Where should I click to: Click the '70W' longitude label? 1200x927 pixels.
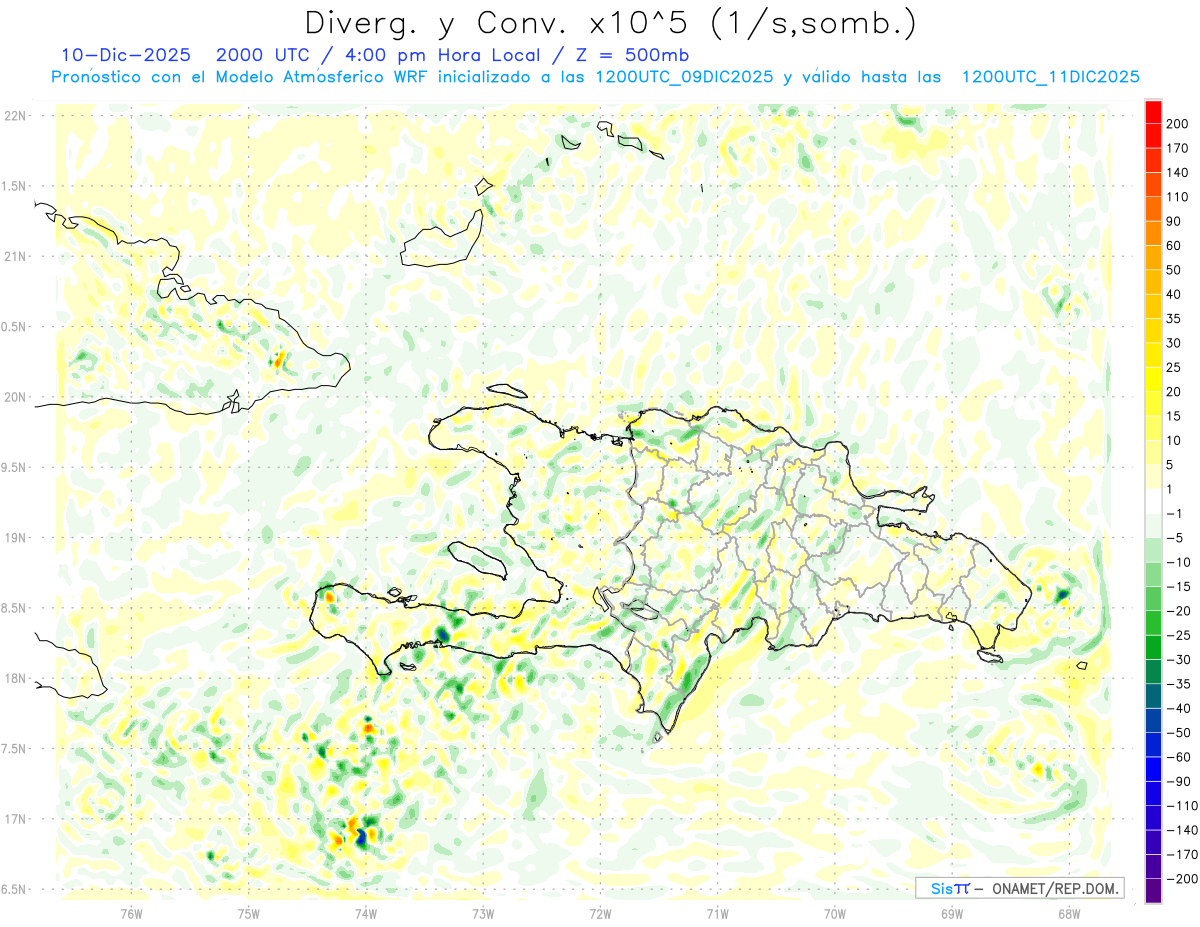tap(835, 913)
